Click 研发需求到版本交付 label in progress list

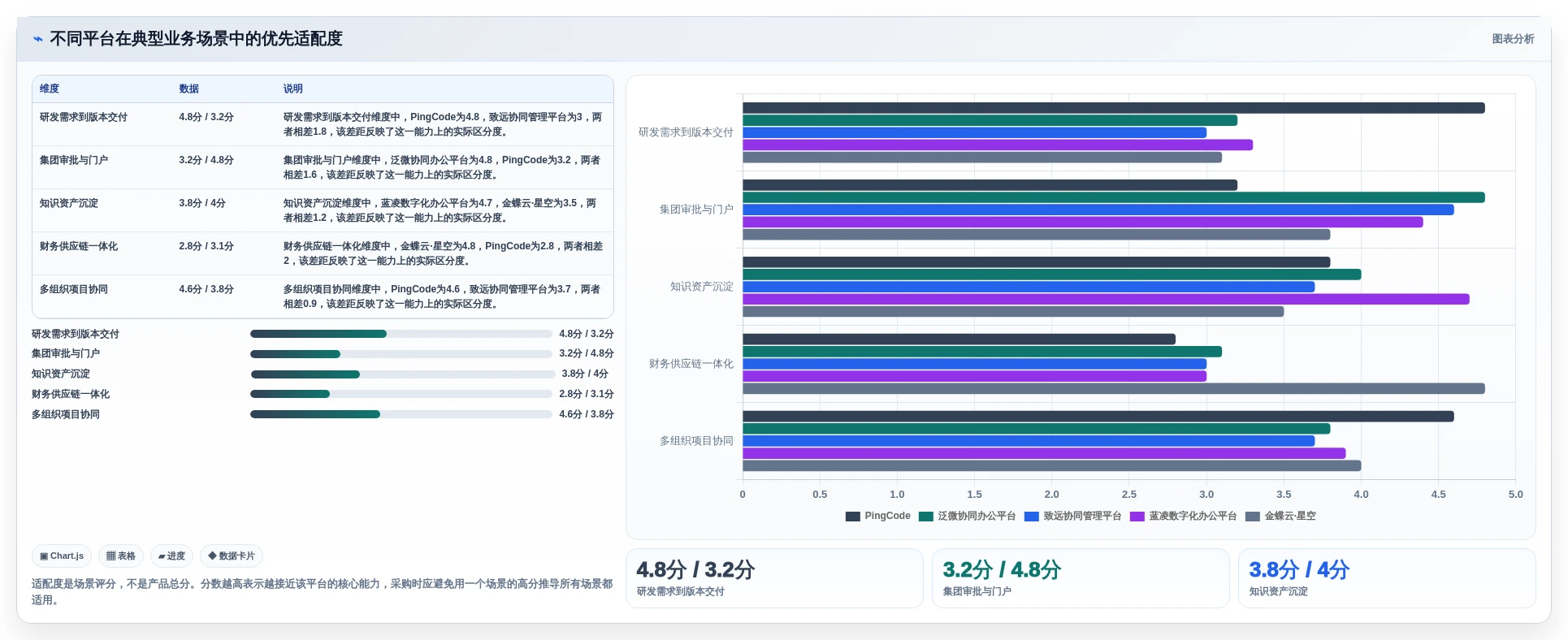(76, 335)
